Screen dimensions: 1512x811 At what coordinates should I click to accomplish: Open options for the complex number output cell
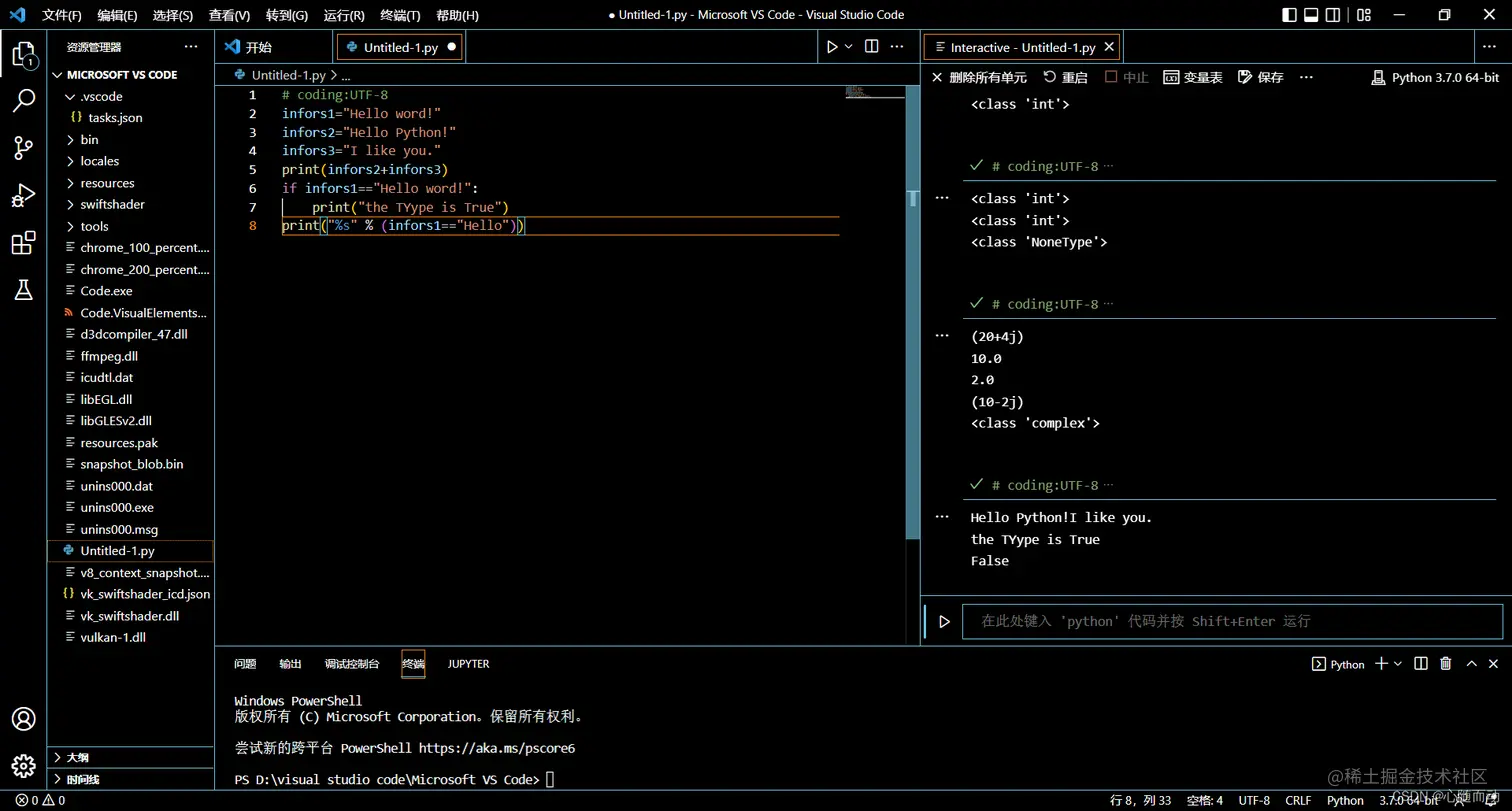pyautogui.click(x=941, y=336)
